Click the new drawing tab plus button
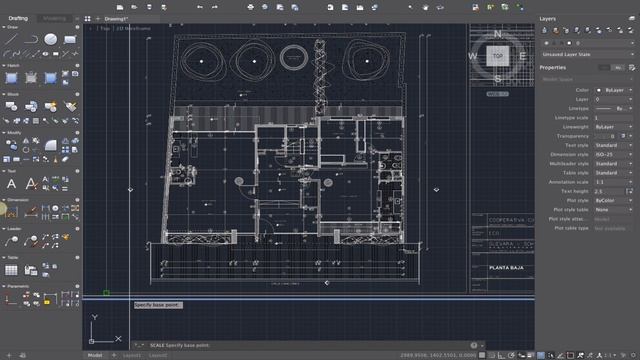Viewport: 640px width, 360px height. point(98,19)
